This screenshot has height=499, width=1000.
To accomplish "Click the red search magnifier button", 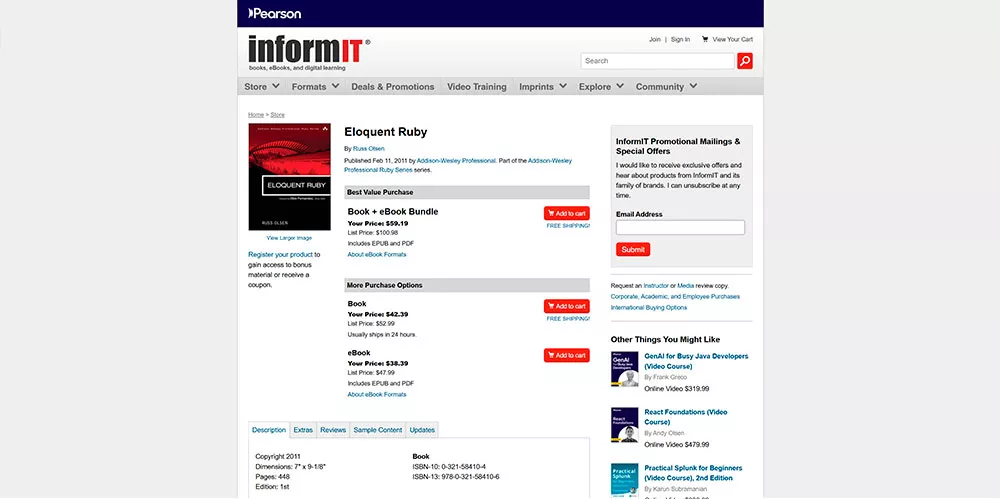I will 744,61.
